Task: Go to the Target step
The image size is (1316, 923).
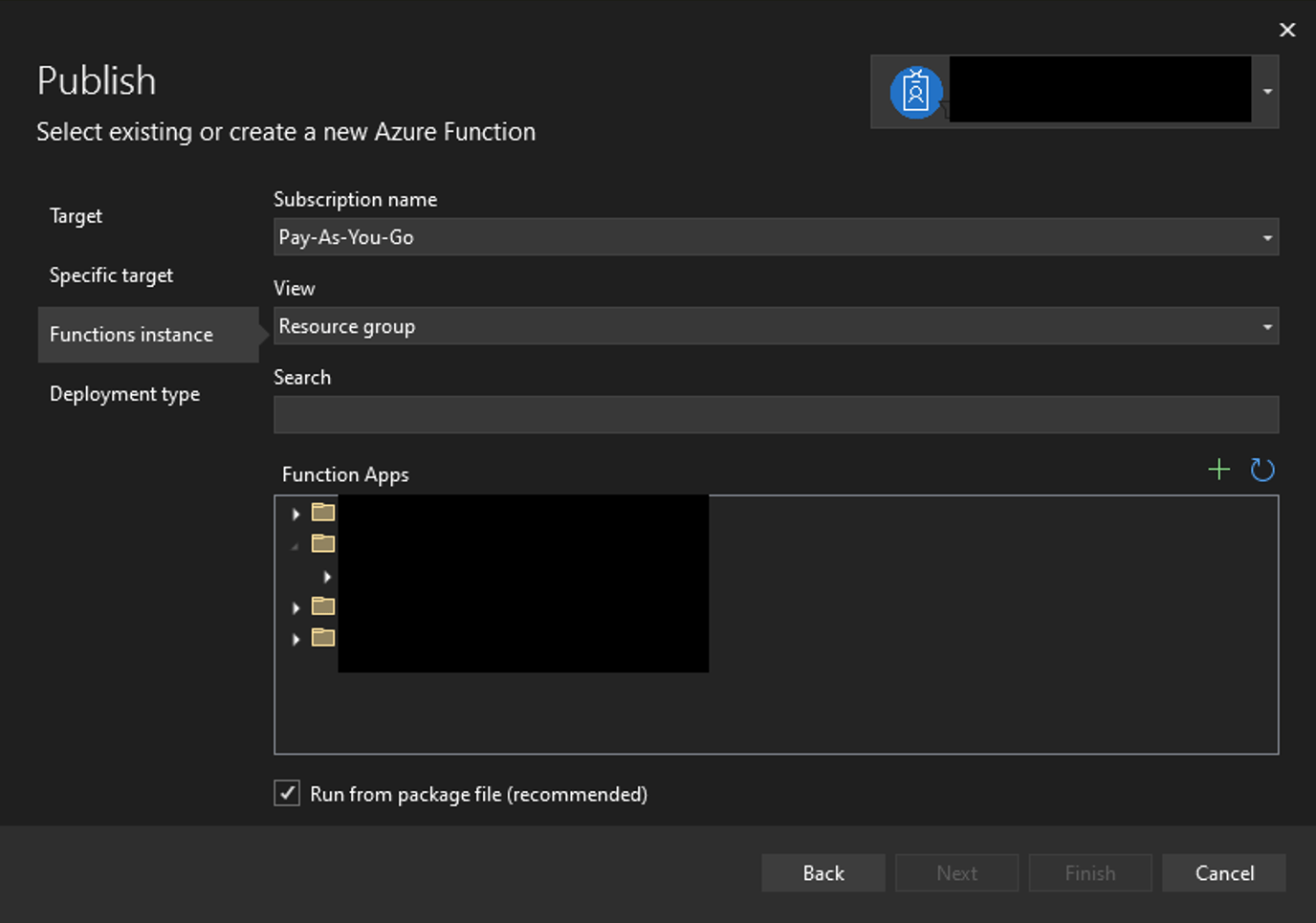Action: point(76,216)
